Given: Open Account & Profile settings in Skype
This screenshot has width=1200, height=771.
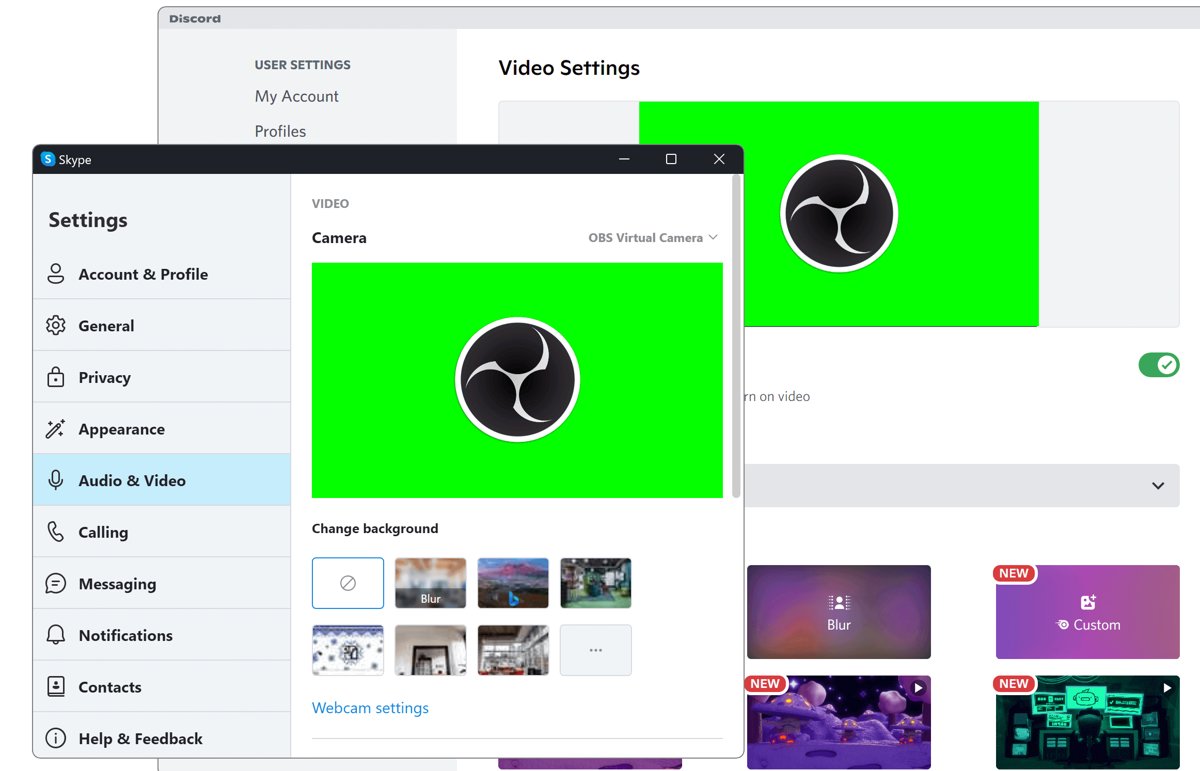Looking at the screenshot, I should 162,274.
